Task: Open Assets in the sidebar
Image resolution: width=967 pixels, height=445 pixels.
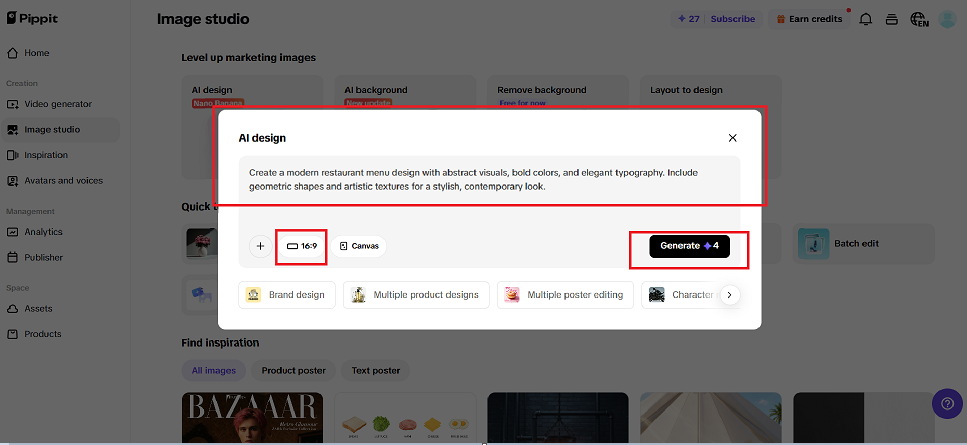Action: point(60,308)
